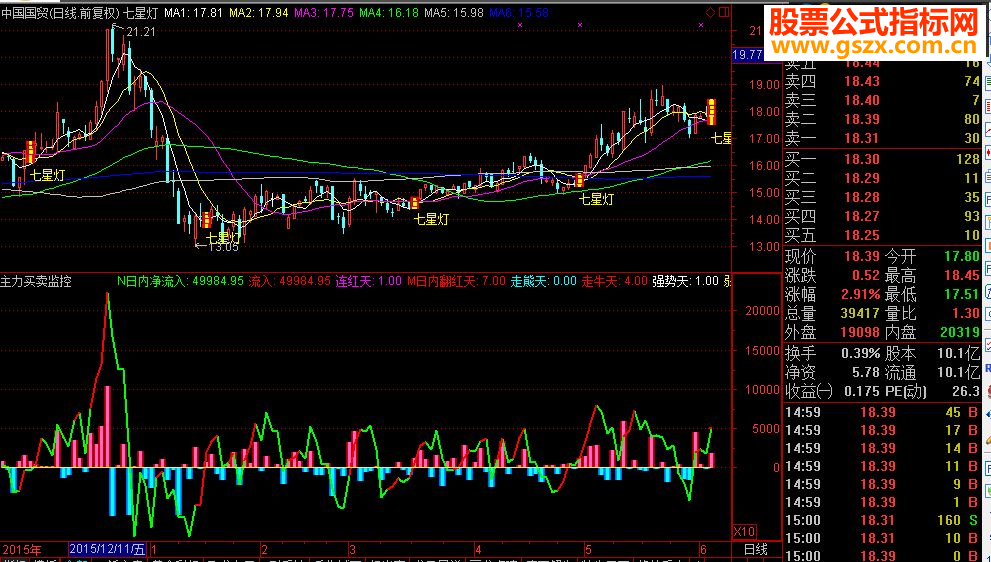Screen dimensions: 991x562
Task: Jump to month 6 marker on time axis
Action: (703, 549)
